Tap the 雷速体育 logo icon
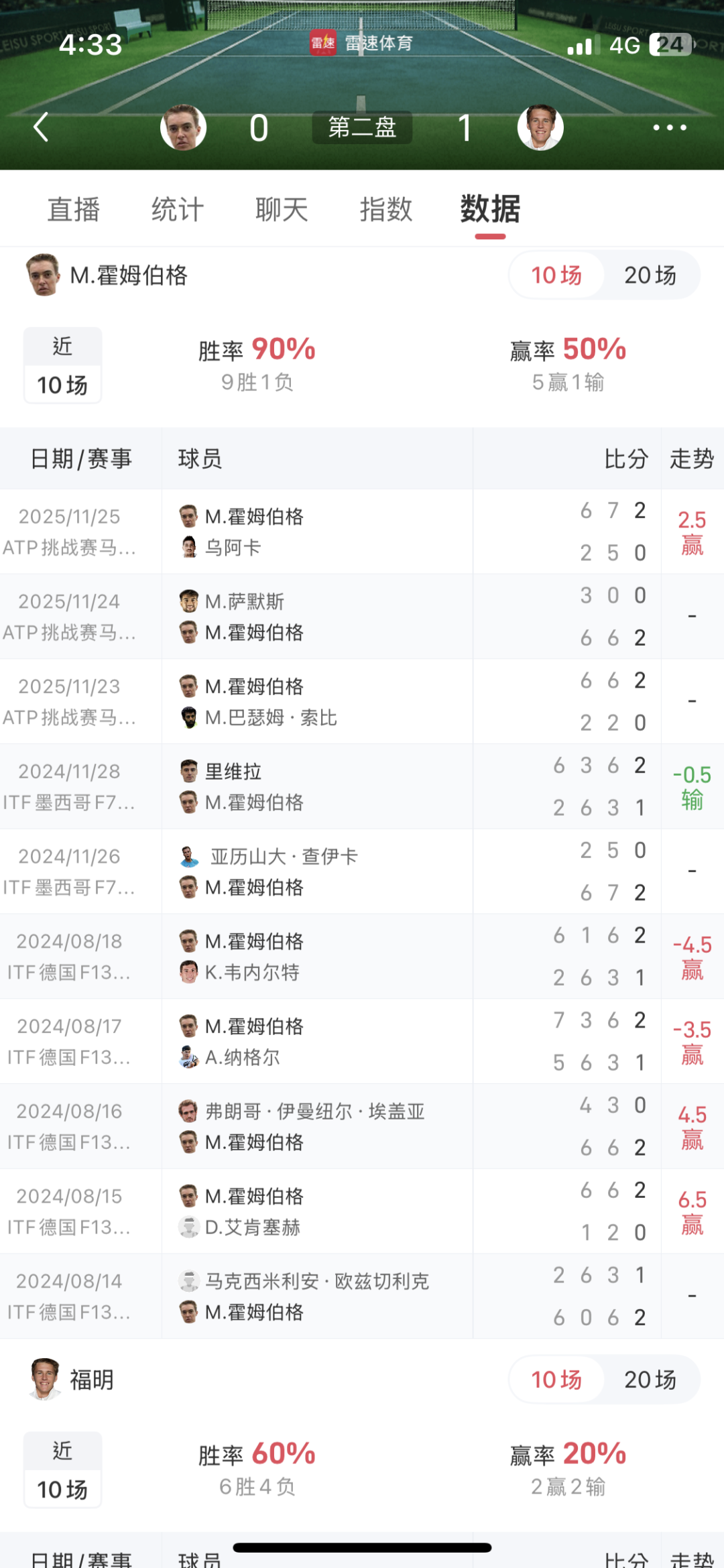This screenshot has width=724, height=1568. (322, 44)
